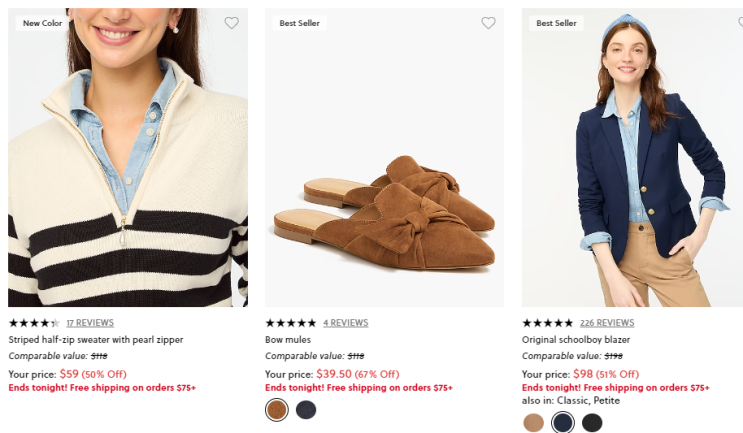Choose black swatch for schoolboy blazer
The image size is (743, 433).
(592, 422)
